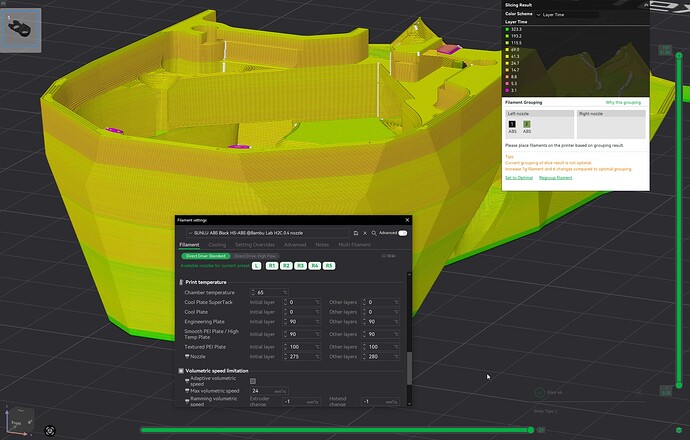Click filament 2 green ABS swatch
Screen dimensions: 690x440
(527, 124)
